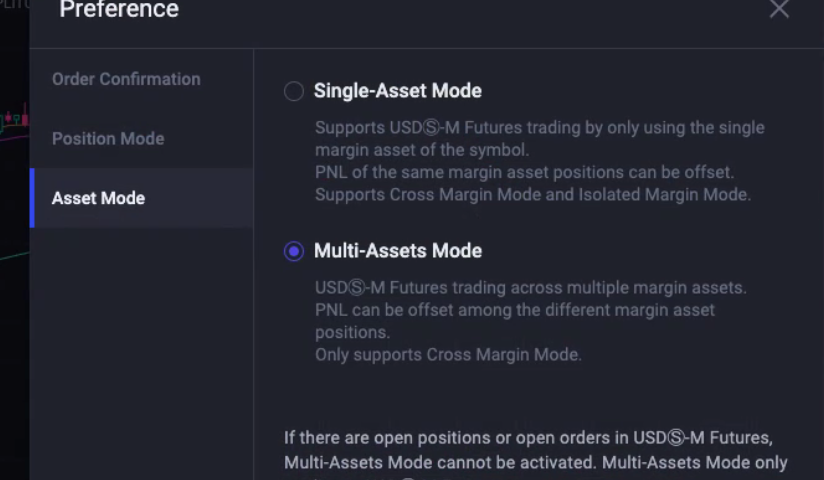
Task: Switch to the Position Mode tab
Action: [108, 138]
